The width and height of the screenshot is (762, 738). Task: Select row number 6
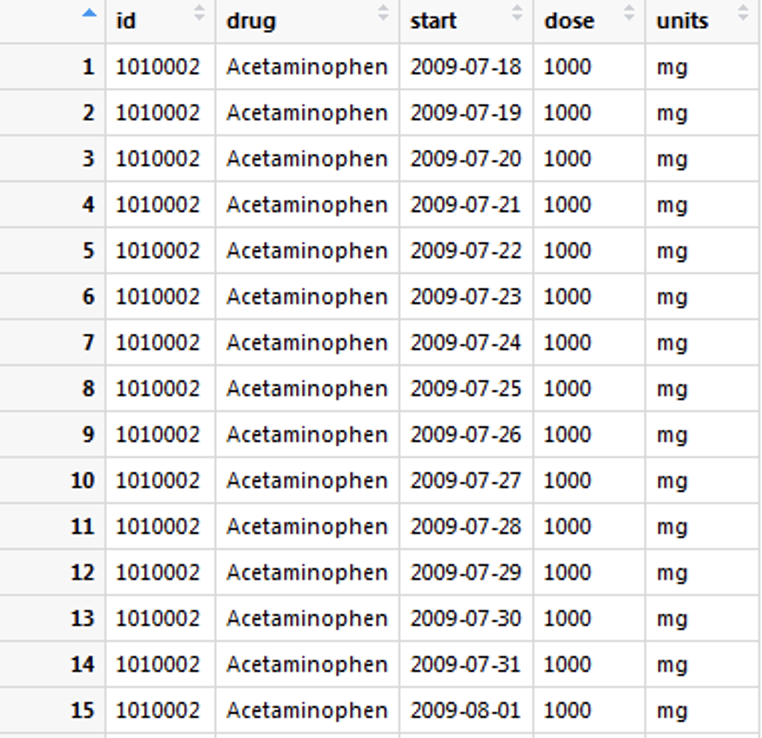(88, 297)
